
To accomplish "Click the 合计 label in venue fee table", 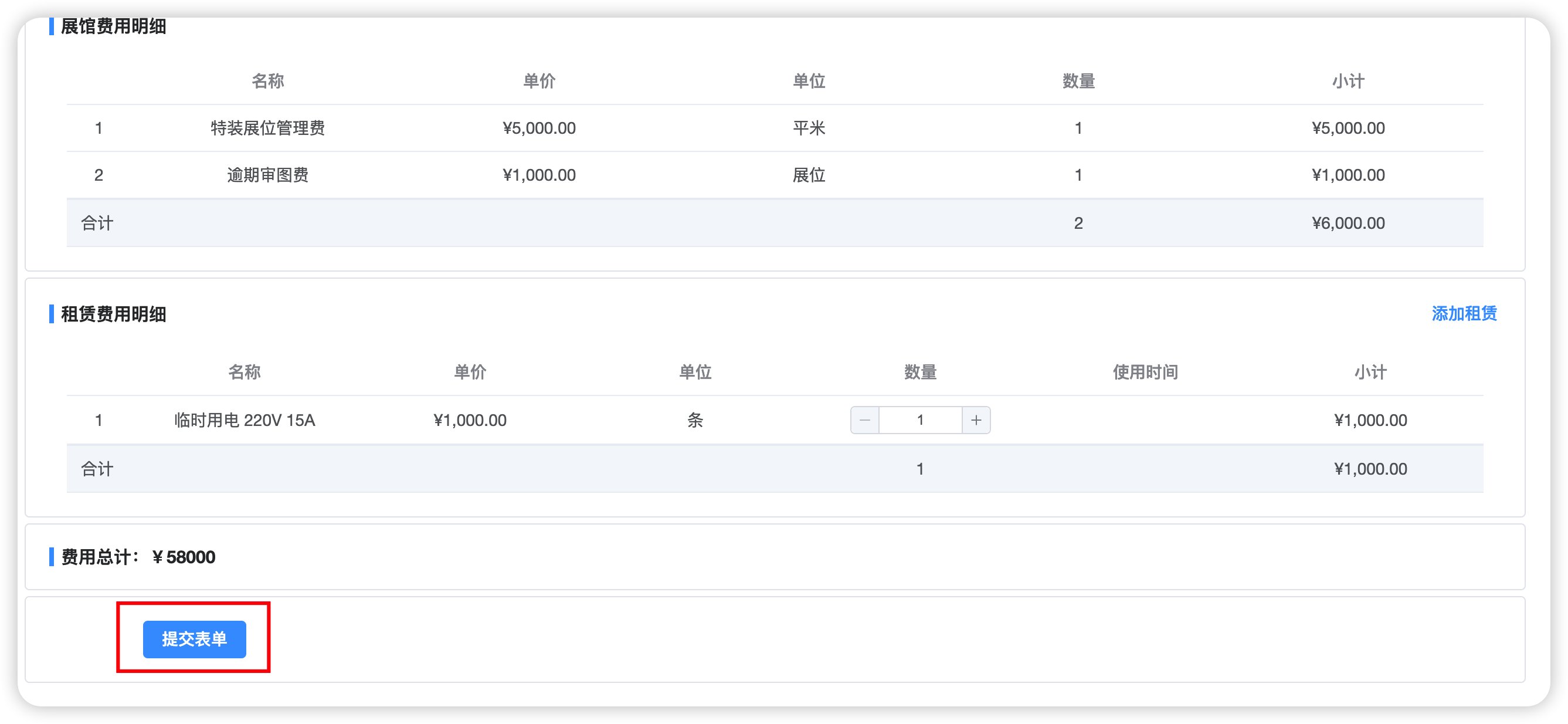I will [x=97, y=223].
